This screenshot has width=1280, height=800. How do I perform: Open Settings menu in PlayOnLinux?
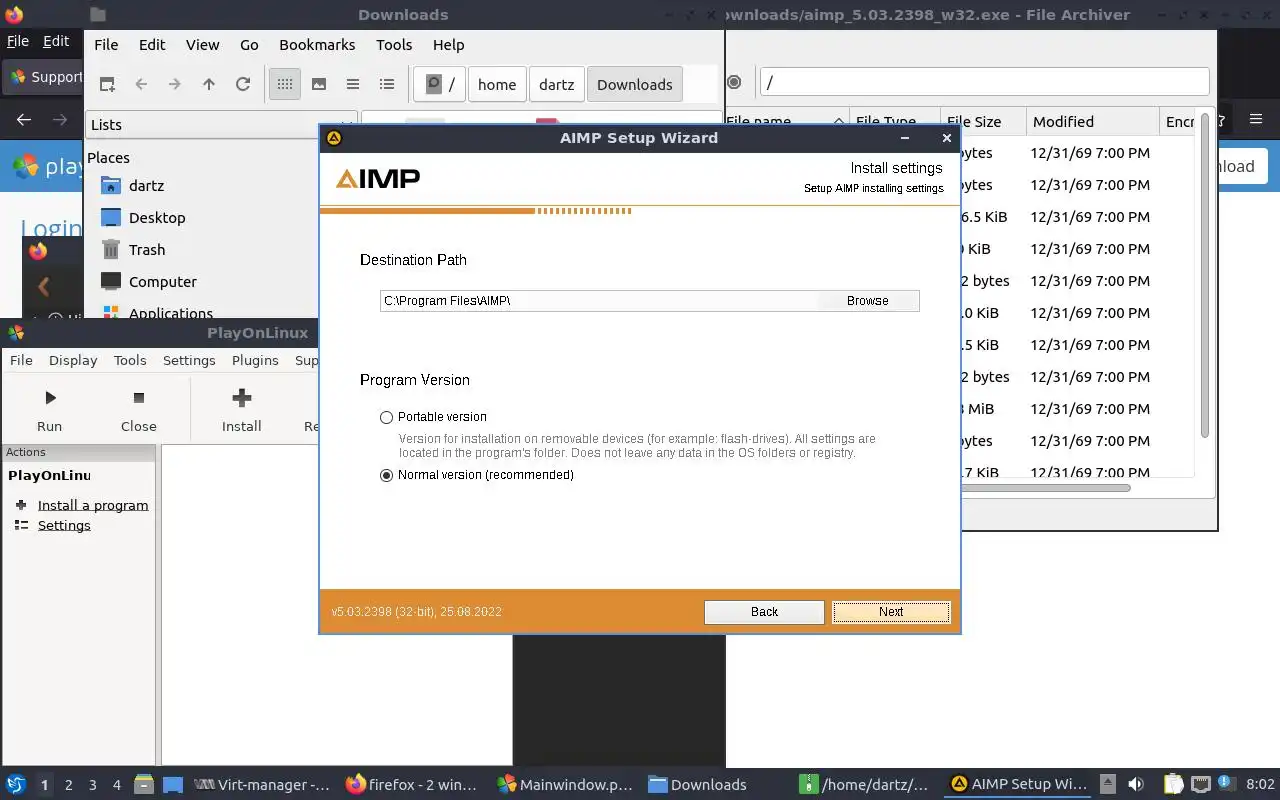coord(189,360)
